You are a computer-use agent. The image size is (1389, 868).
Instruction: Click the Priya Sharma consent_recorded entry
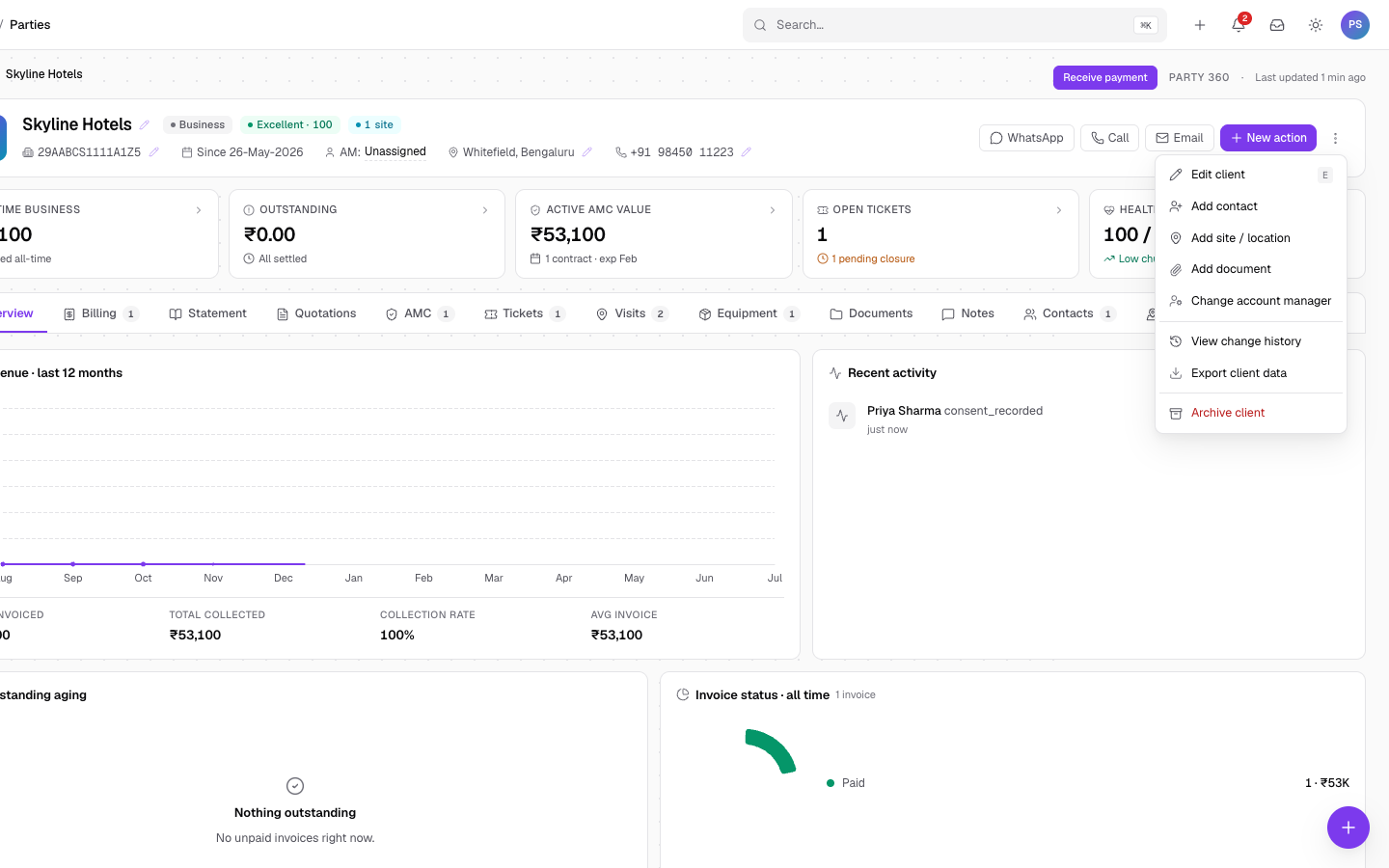point(955,411)
